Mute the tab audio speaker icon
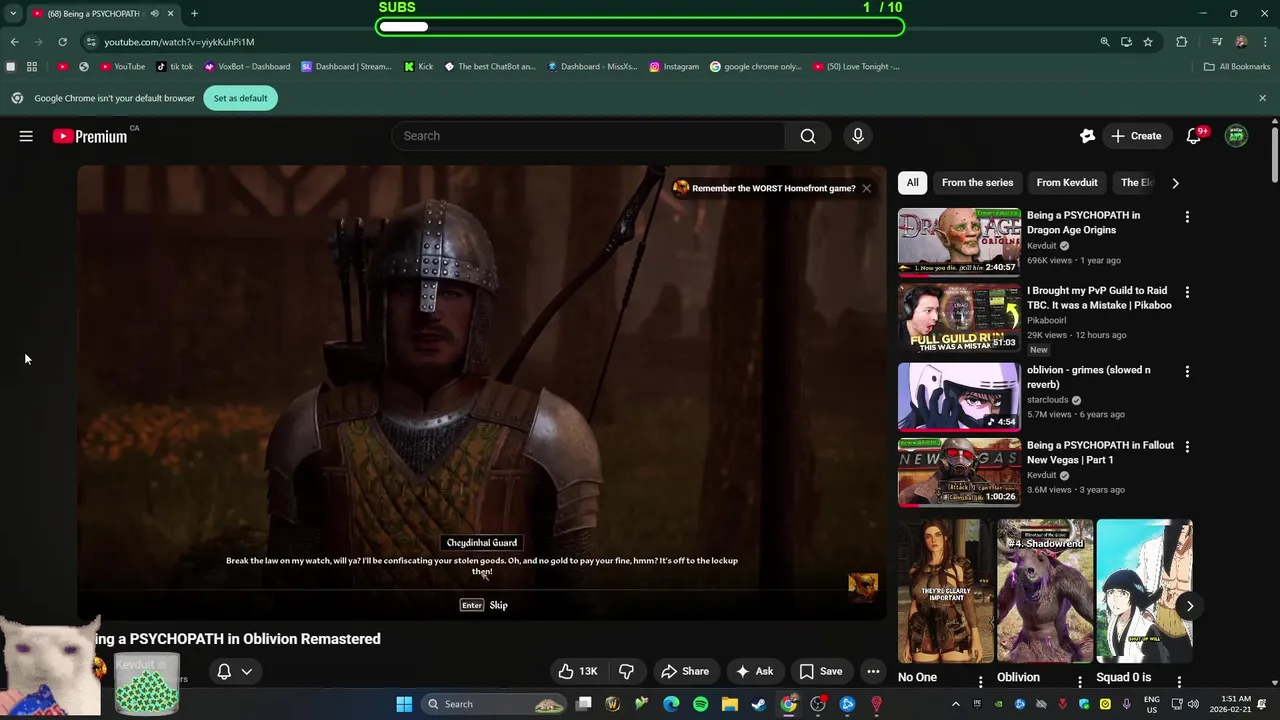Viewport: 1280px width, 720px height. pos(154,14)
